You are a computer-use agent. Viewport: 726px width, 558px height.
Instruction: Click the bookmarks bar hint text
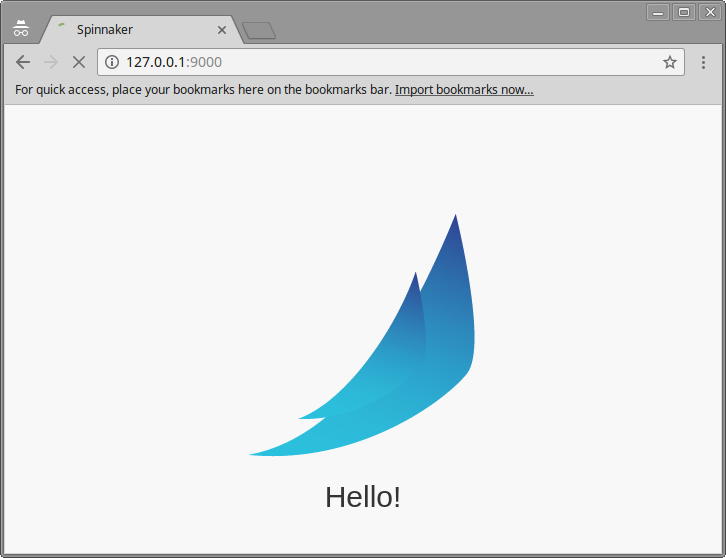(x=203, y=89)
